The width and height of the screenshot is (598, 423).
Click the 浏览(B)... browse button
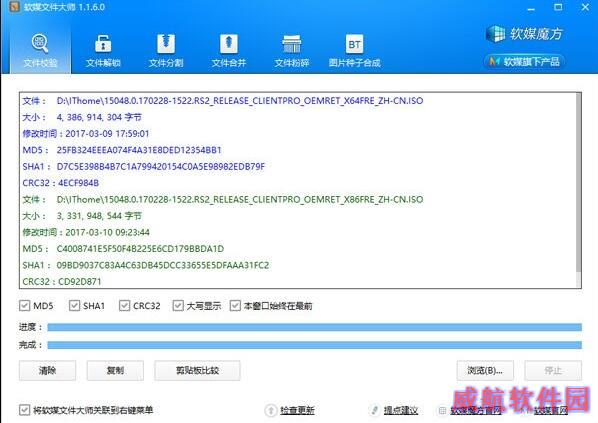(485, 370)
